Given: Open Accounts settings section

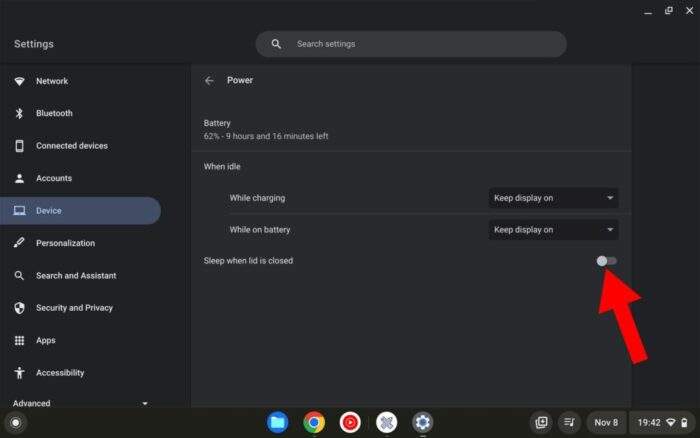Looking at the screenshot, I should pos(81,178).
